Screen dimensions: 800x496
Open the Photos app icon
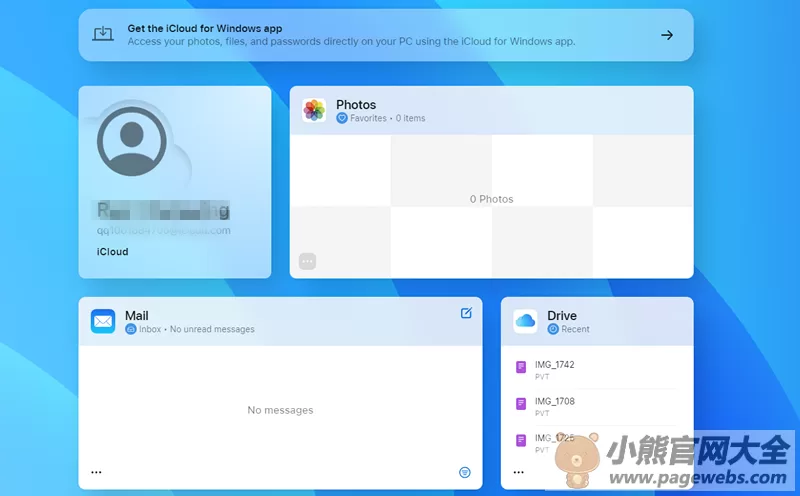[314, 110]
